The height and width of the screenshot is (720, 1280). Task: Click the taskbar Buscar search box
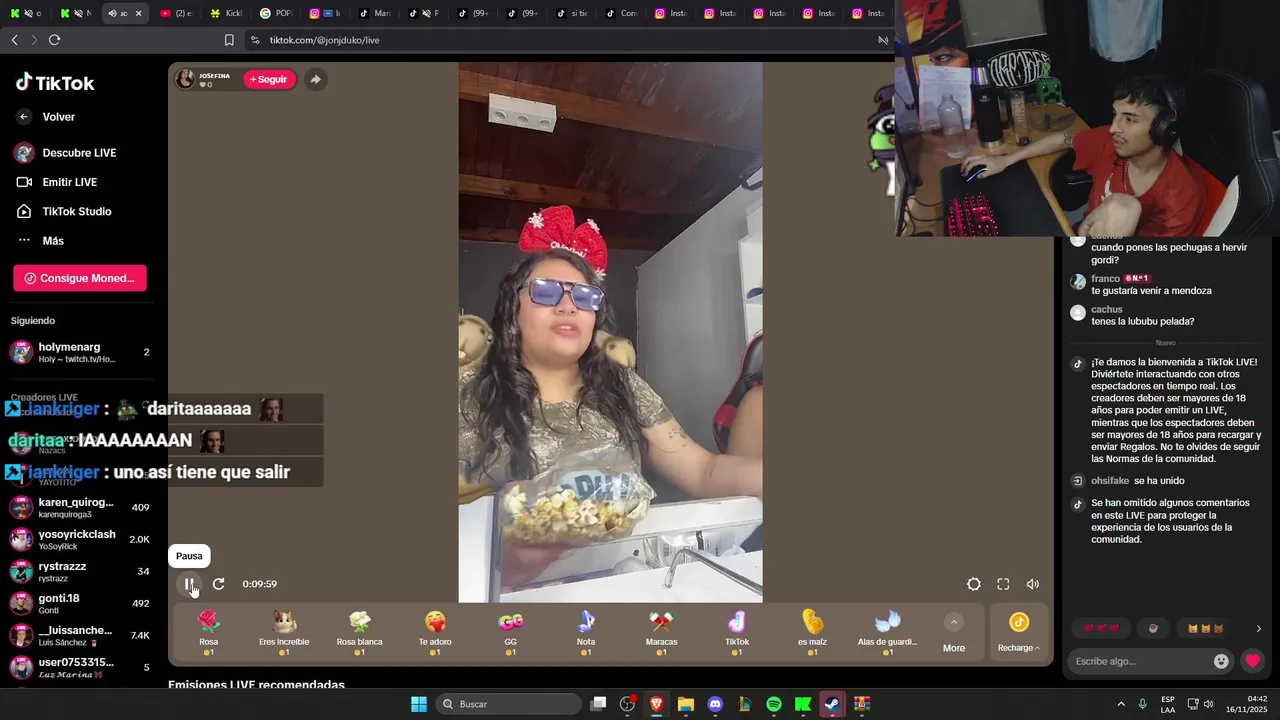coord(508,704)
